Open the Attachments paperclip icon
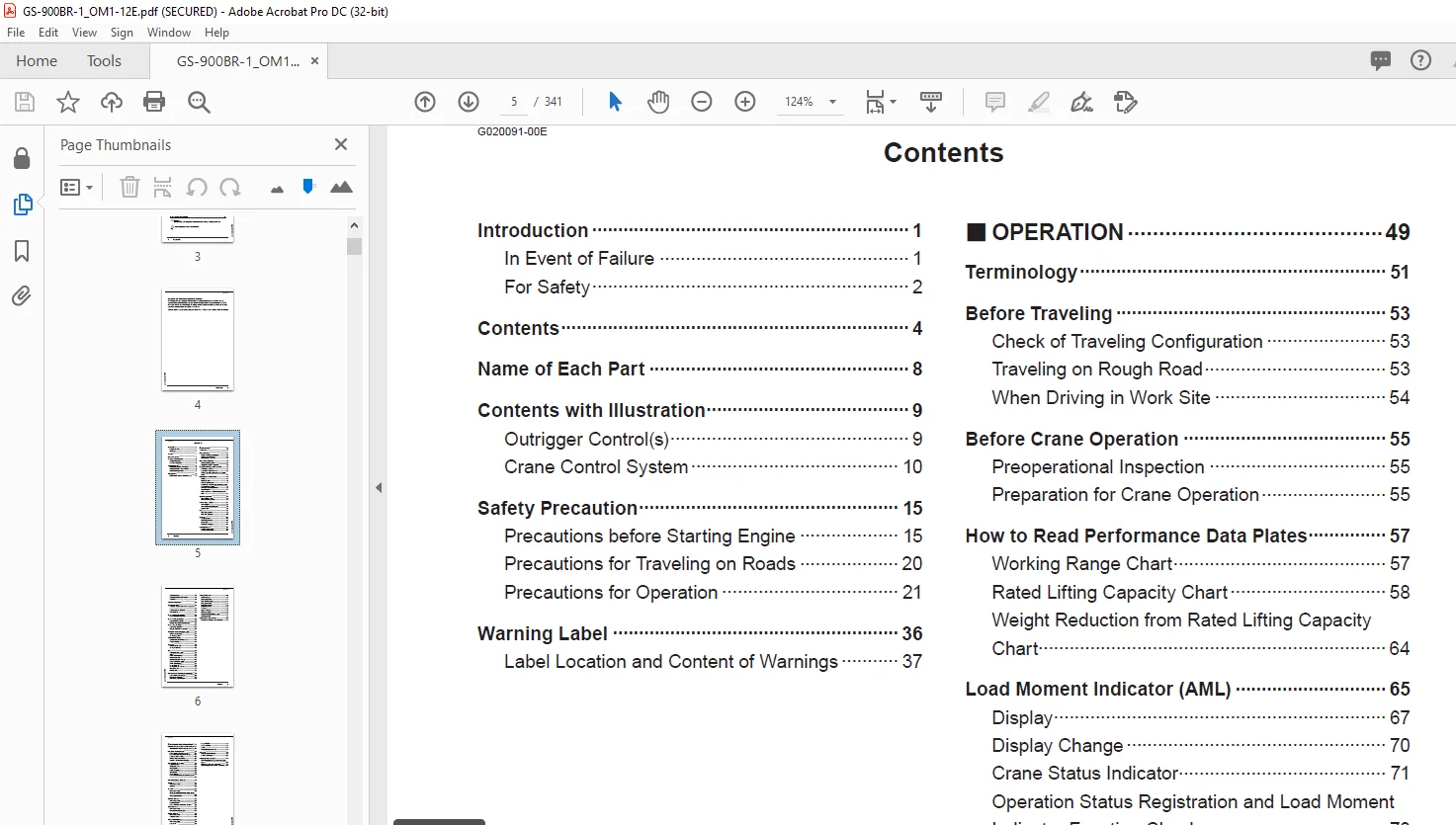This screenshot has width=1456, height=825. click(x=22, y=296)
